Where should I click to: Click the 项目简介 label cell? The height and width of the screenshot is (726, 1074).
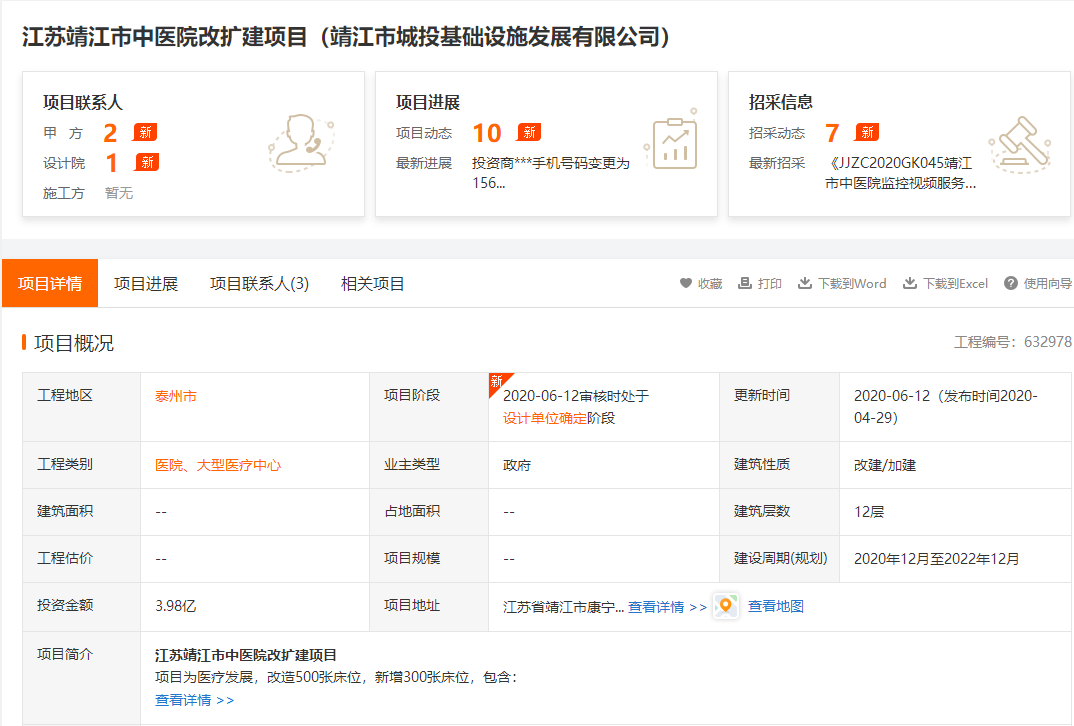coord(82,678)
